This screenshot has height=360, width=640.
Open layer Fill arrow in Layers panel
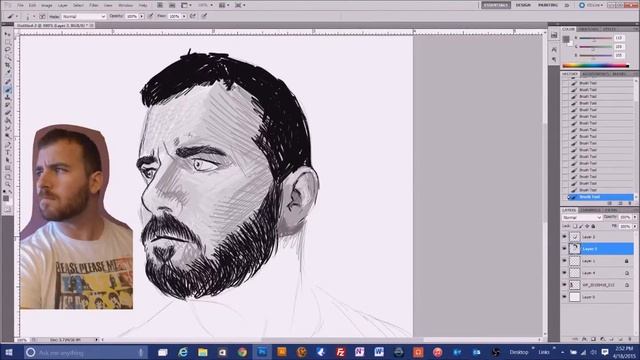635,226
